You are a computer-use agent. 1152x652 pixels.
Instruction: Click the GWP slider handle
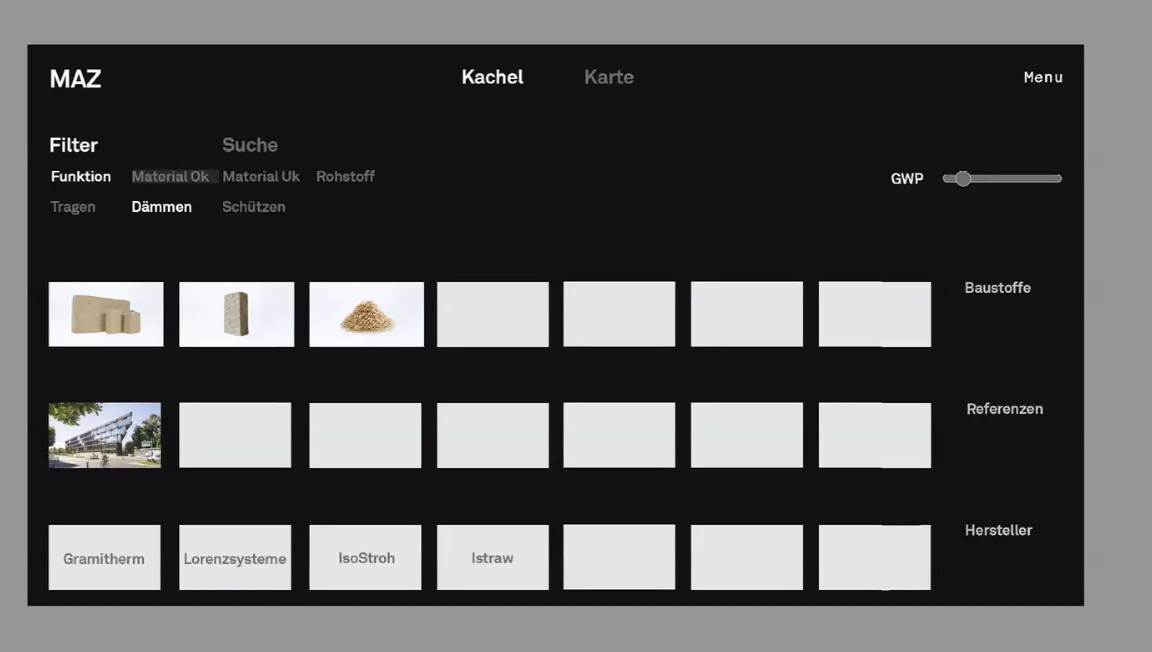click(962, 179)
